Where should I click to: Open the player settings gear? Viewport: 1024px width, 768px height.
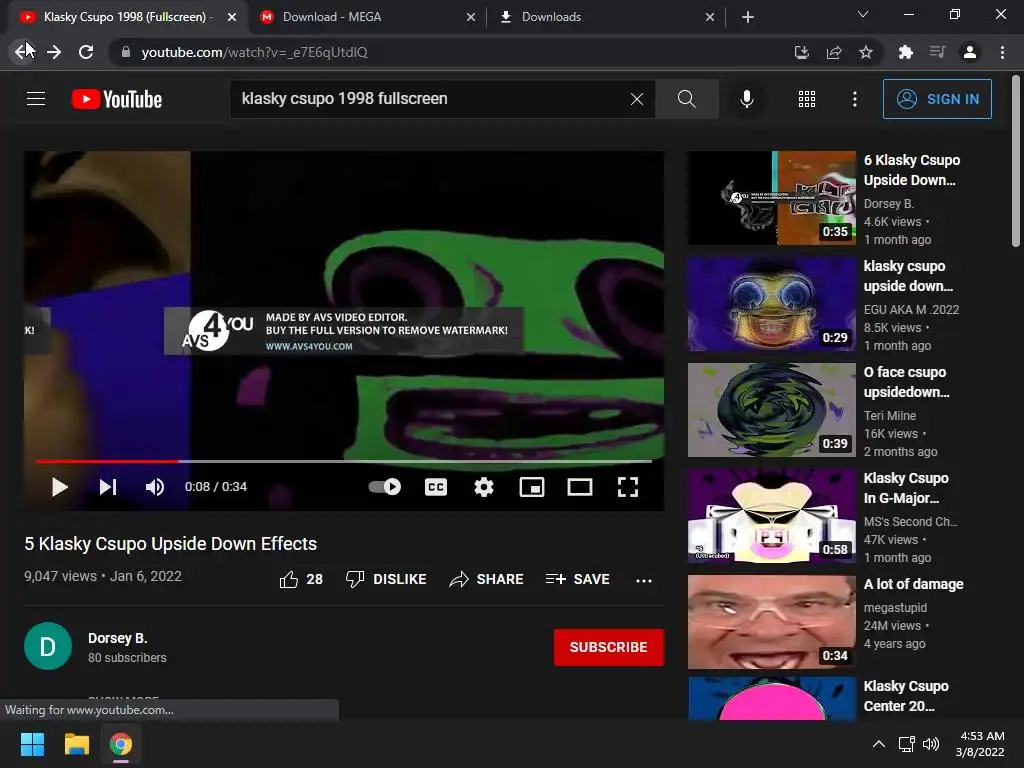(x=484, y=487)
